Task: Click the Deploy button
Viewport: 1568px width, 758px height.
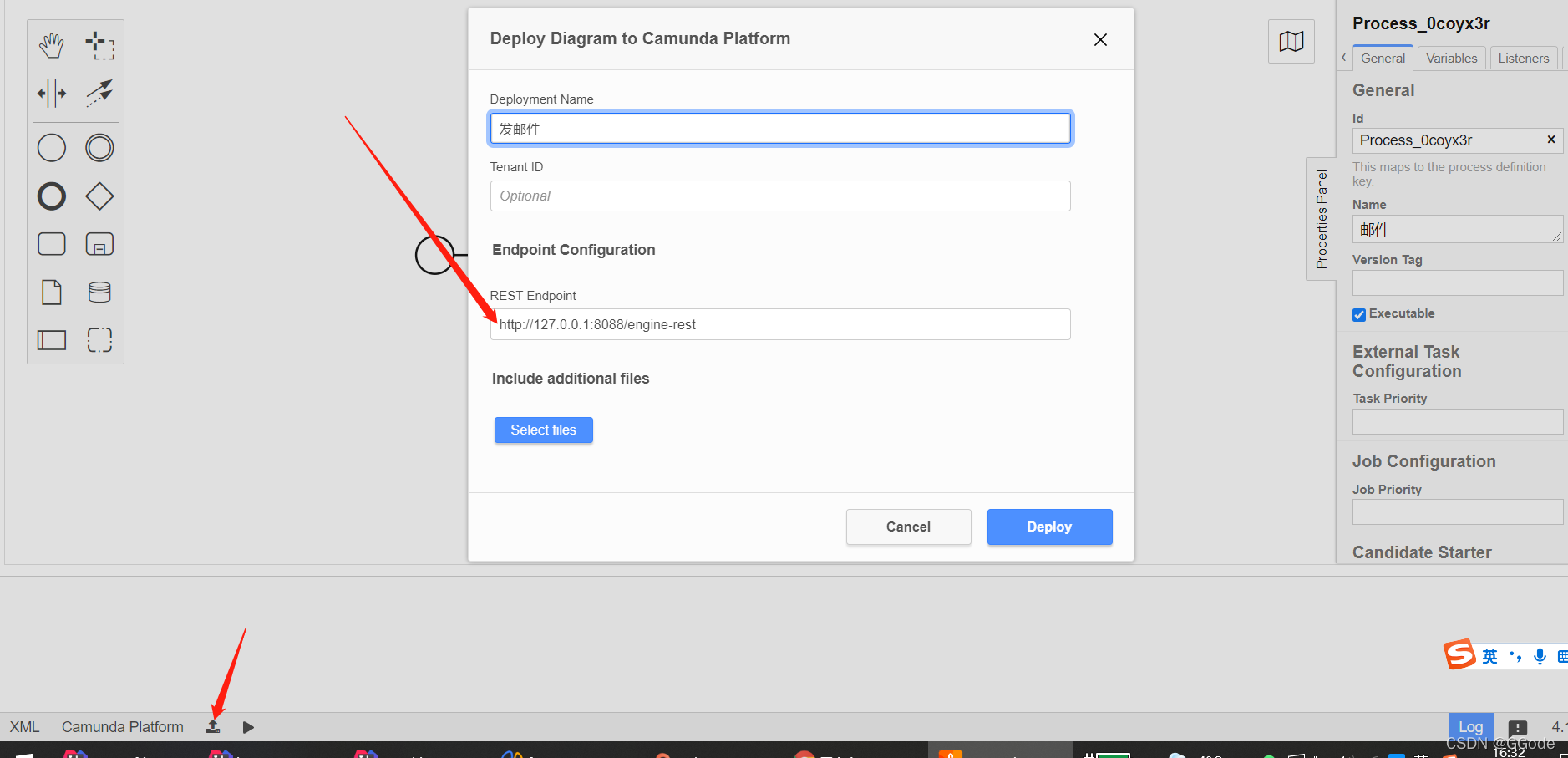Action: pos(1049,527)
